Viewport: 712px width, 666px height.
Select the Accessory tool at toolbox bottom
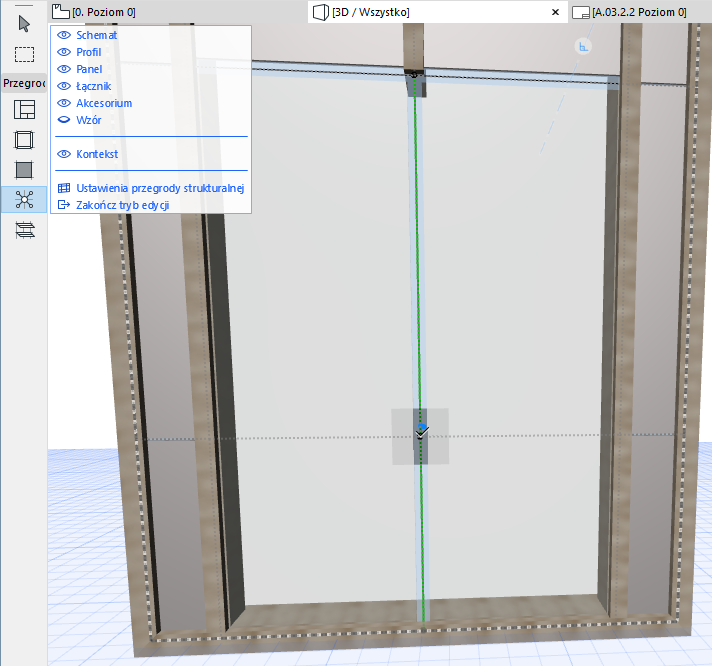coord(24,229)
